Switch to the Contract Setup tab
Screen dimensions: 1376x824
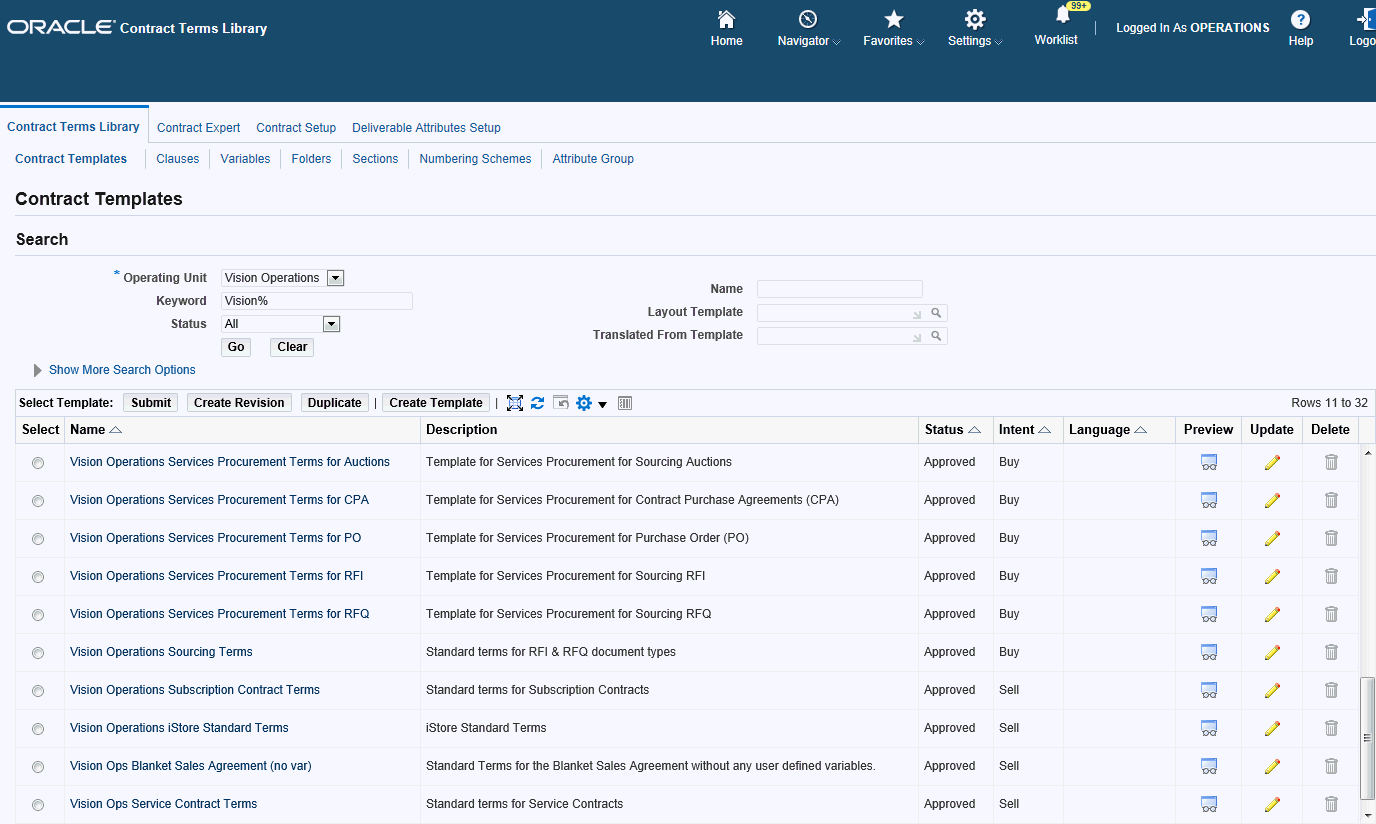pos(296,128)
